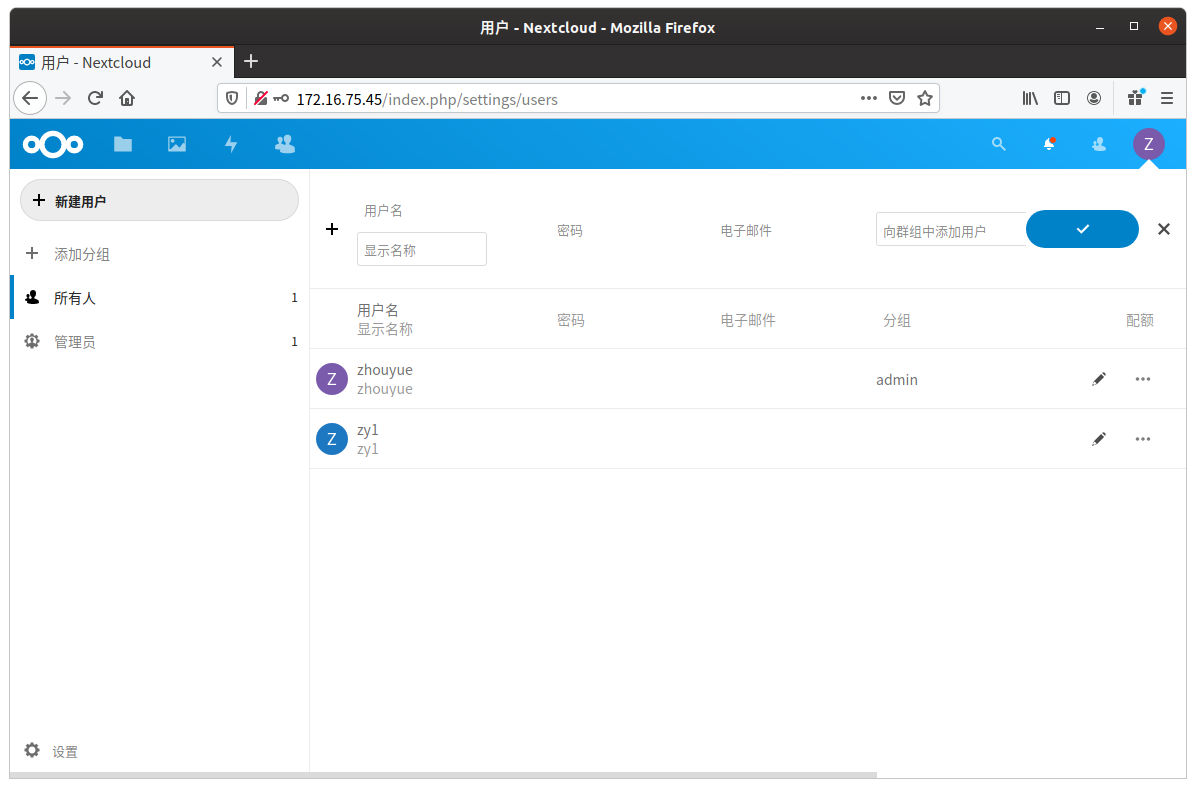Open the Activity lightning icon
Screen dimensions: 1196x788
230,144
